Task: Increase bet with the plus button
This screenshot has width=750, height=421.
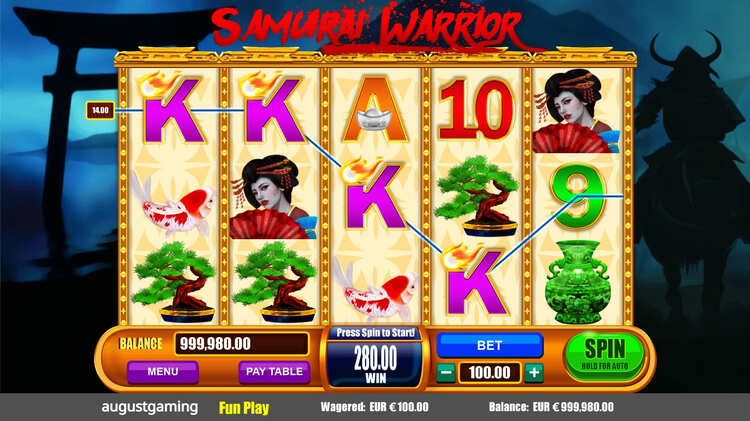Action: [x=534, y=372]
